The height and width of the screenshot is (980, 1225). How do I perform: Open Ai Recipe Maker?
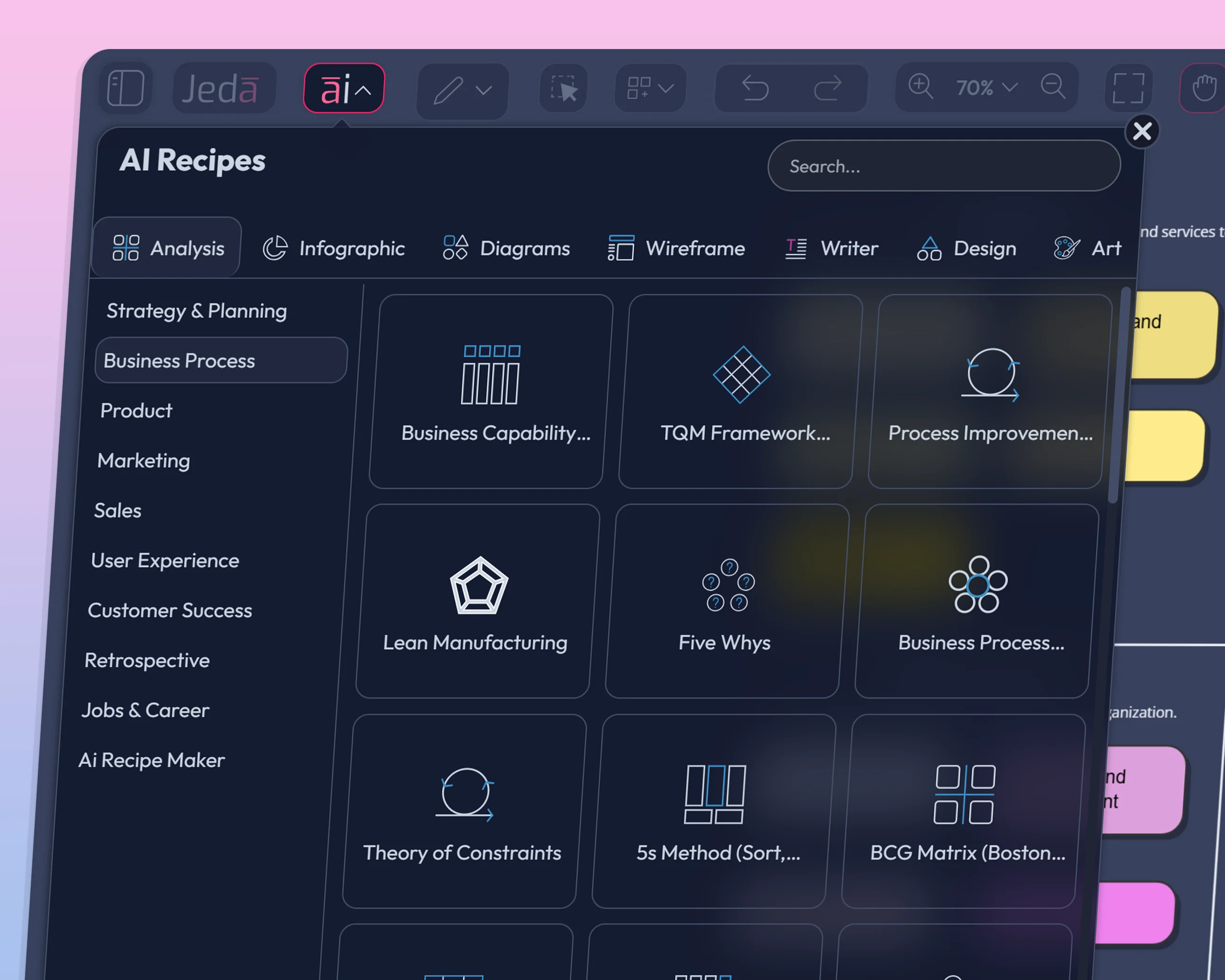tap(152, 760)
